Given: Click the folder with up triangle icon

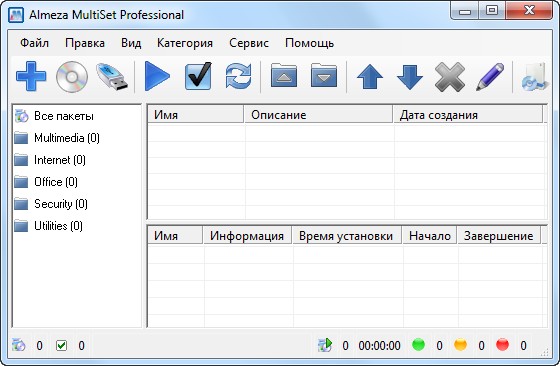Looking at the screenshot, I should click(284, 75).
